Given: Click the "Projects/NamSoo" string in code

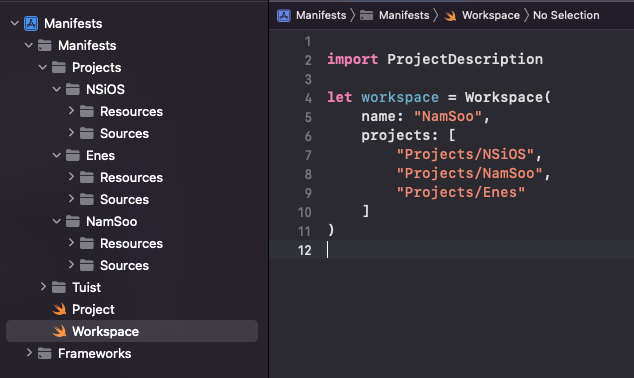Looking at the screenshot, I should pos(469,173).
